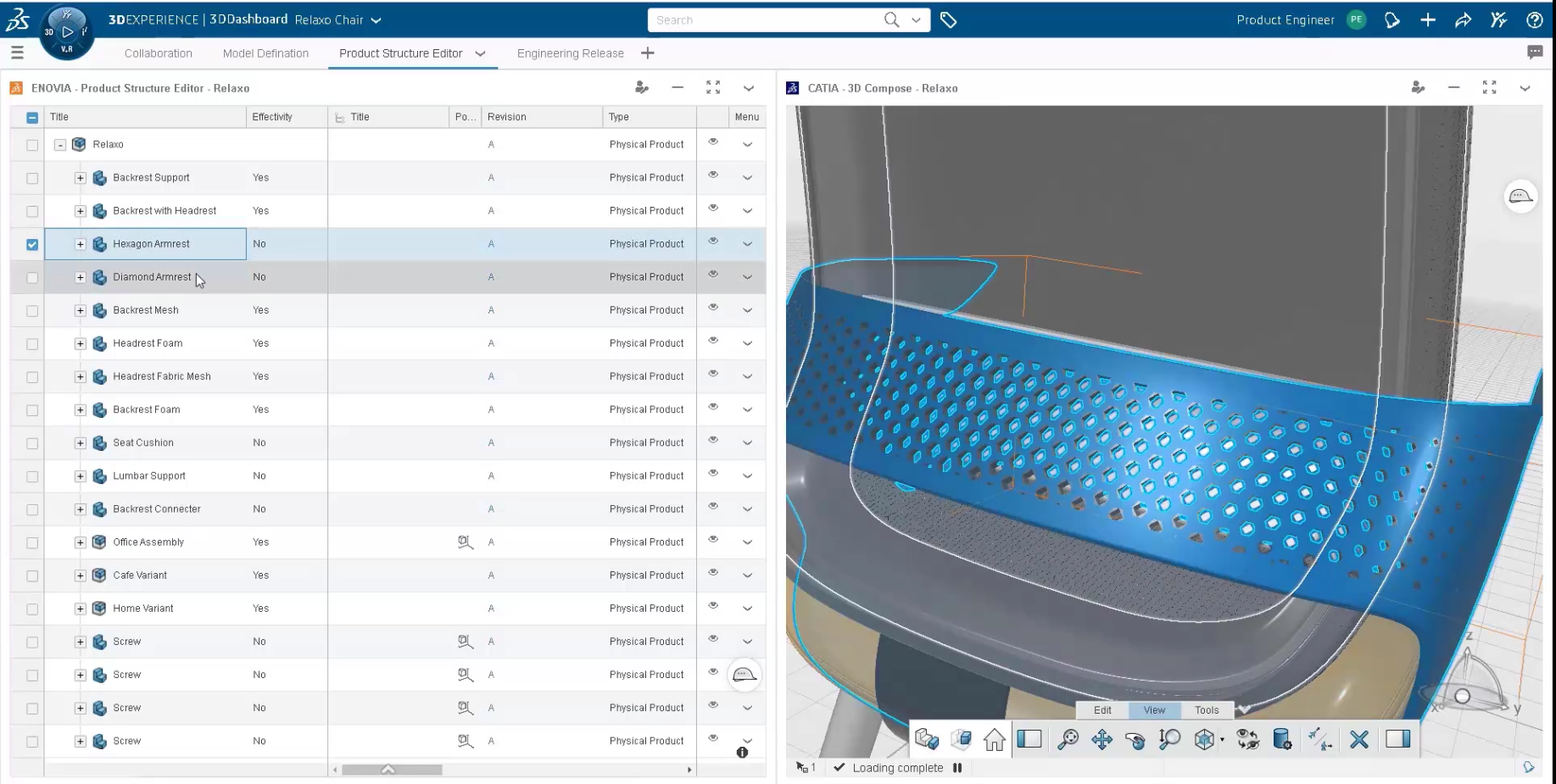Sort by the Effectivity column header
The width and height of the screenshot is (1556, 784).
click(272, 117)
